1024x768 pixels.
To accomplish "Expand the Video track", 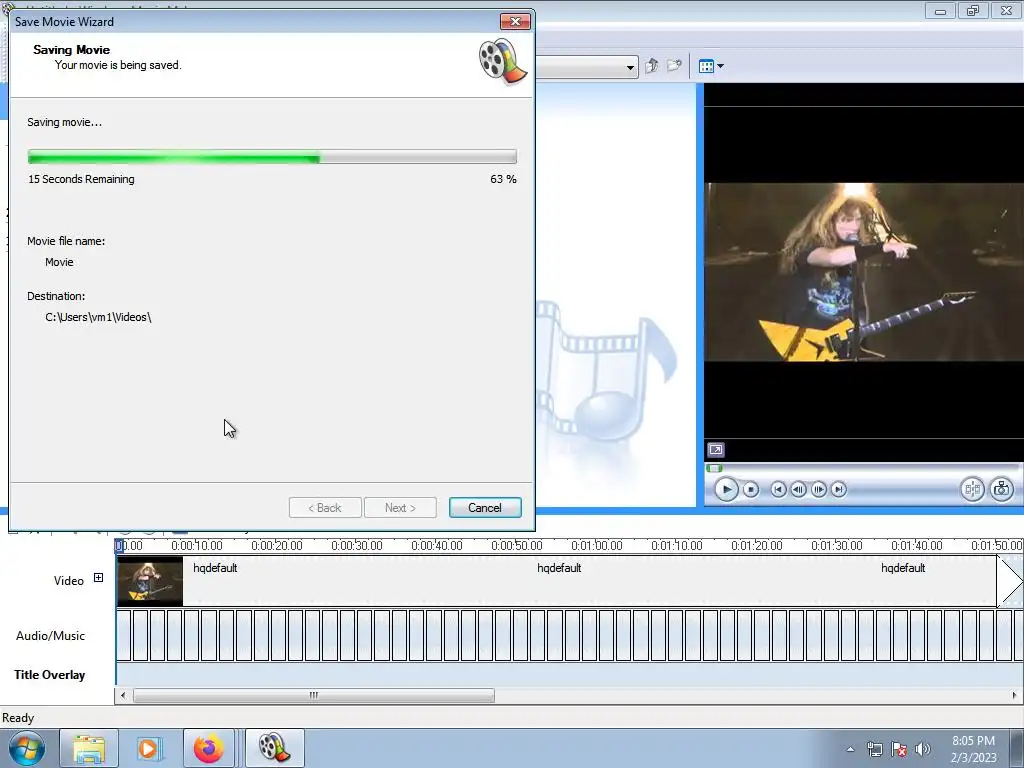I will (98, 577).
